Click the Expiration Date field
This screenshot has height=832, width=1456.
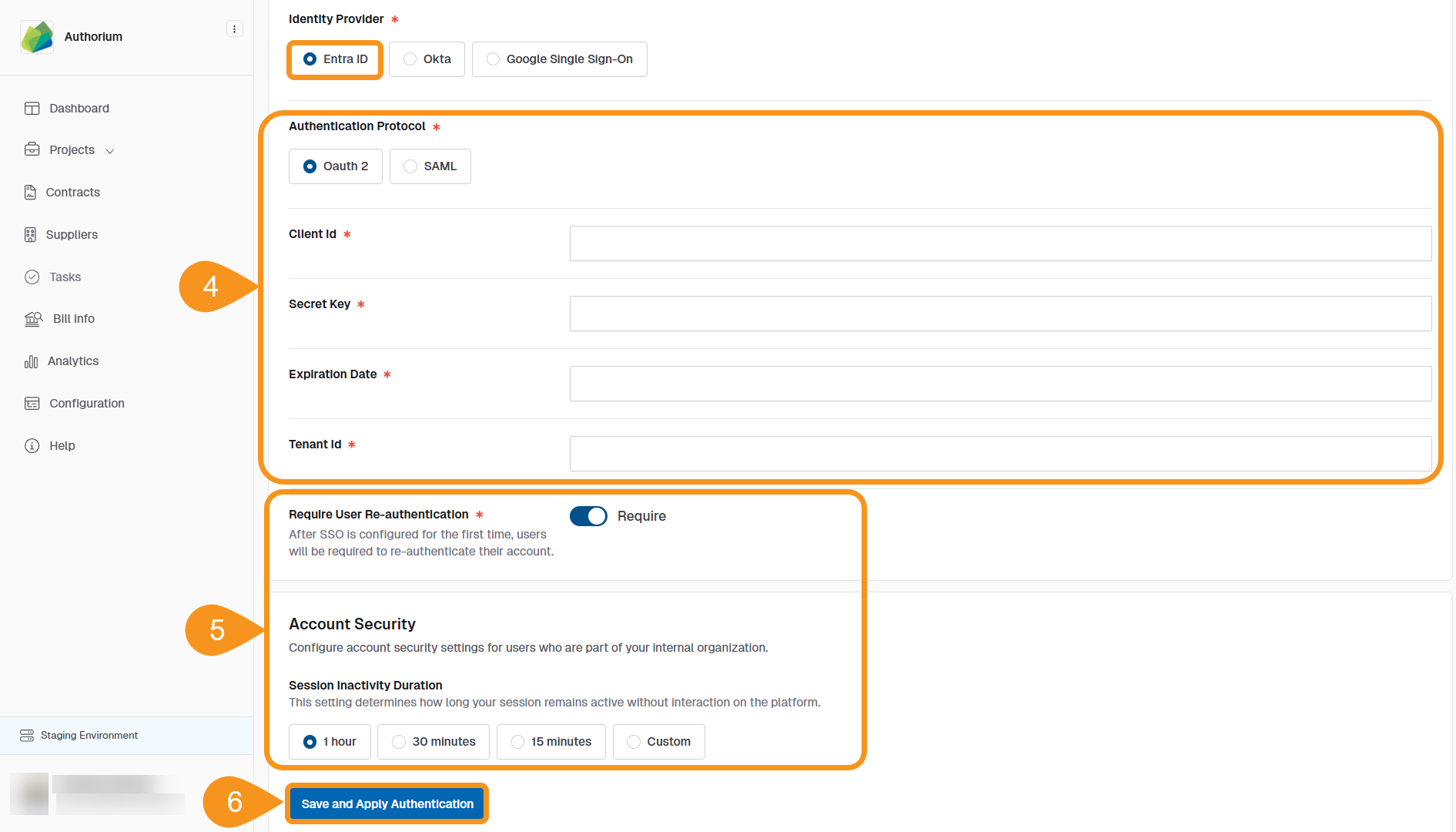[x=999, y=383]
